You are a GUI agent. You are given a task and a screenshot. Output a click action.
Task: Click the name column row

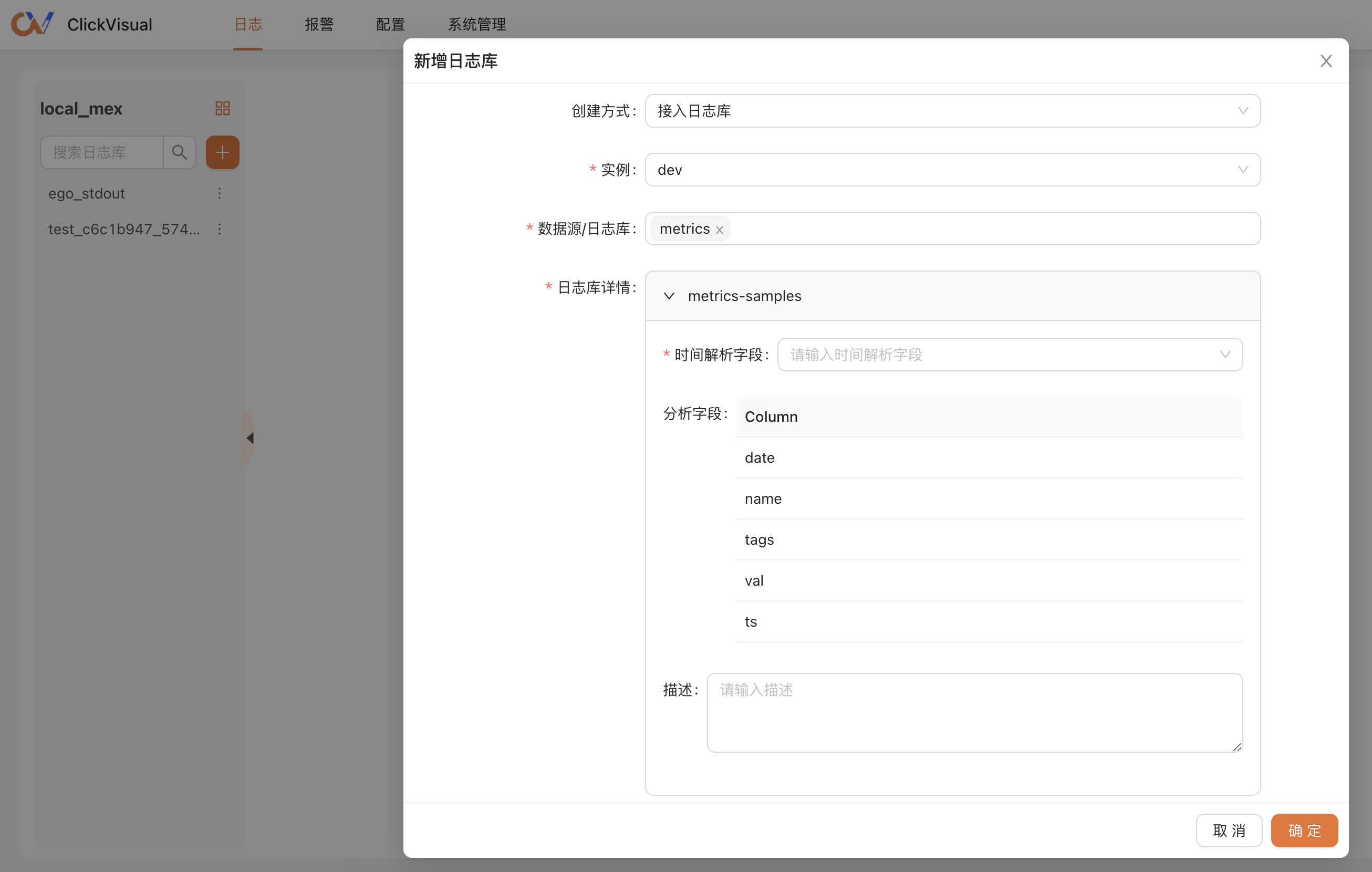point(989,499)
